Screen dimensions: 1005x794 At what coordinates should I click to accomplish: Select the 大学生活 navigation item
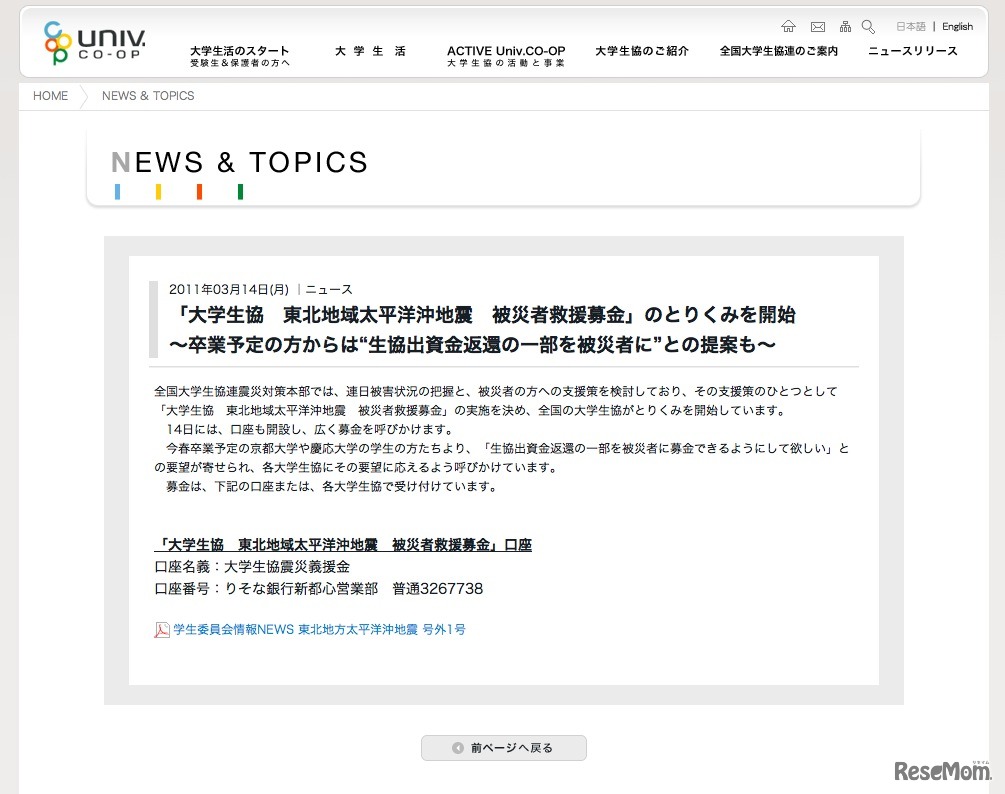(370, 49)
